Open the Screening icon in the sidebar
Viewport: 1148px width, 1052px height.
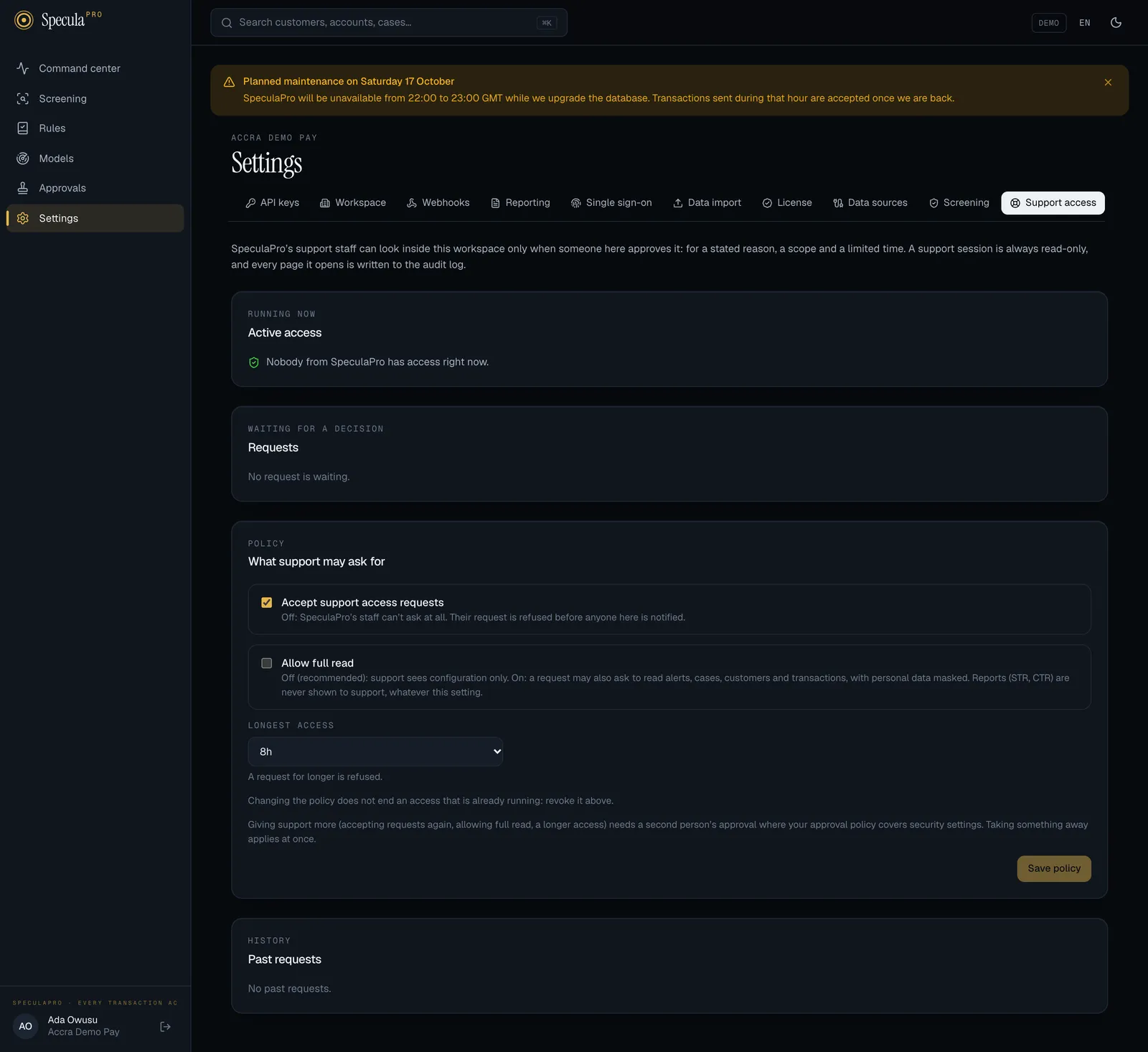coord(23,98)
